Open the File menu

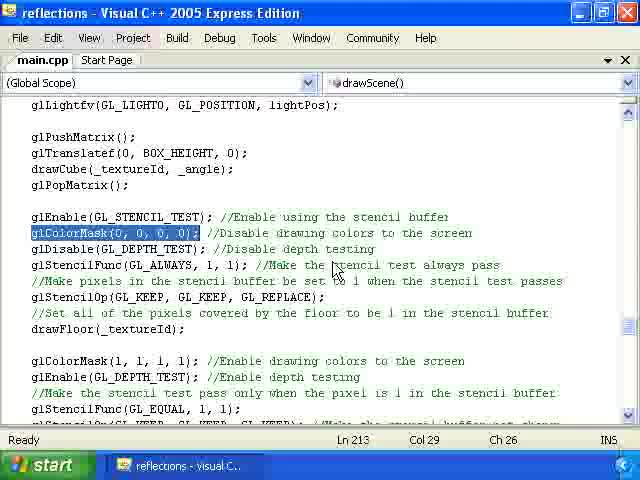[20, 38]
